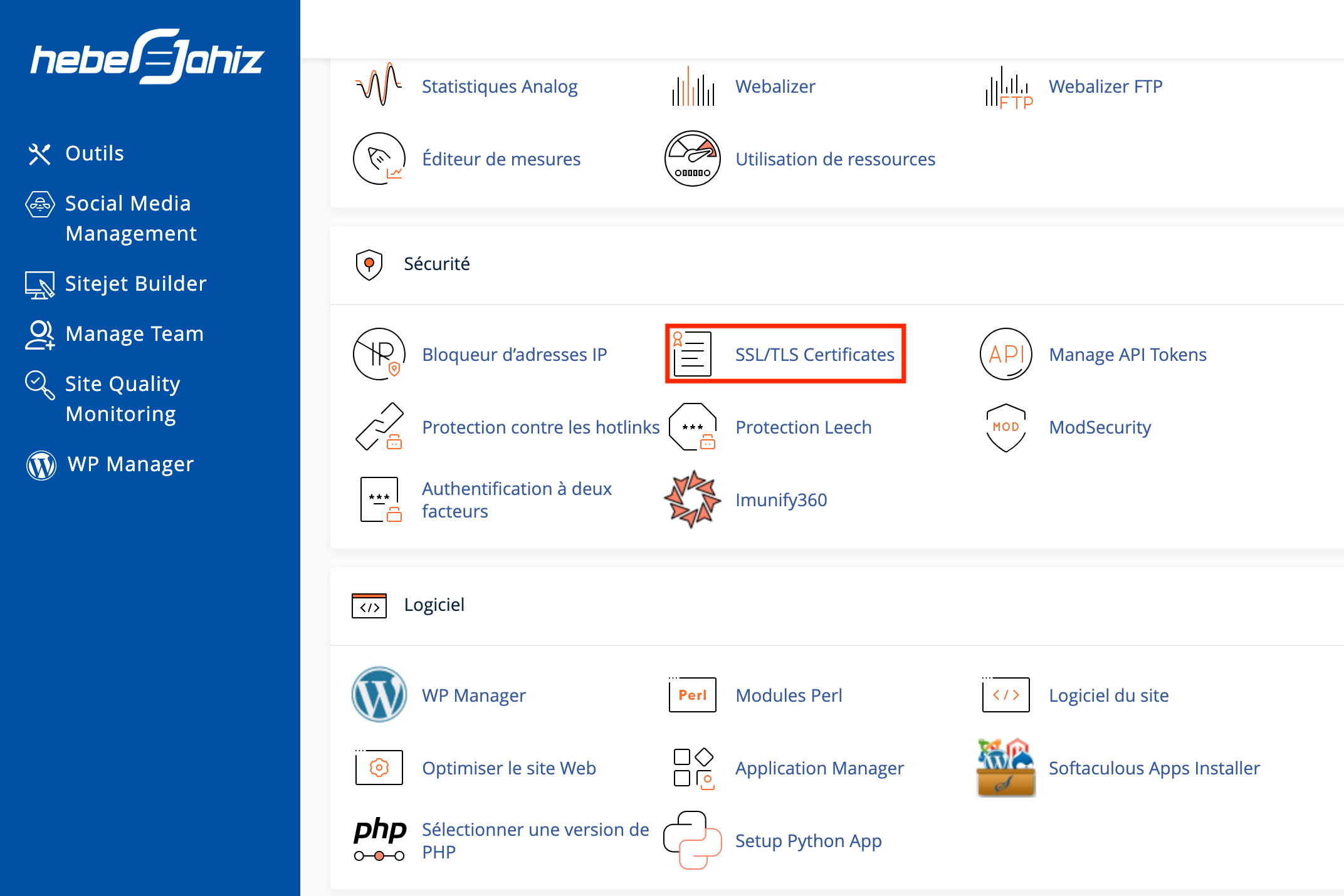Click the Utilisation de ressources gauge icon
The image size is (1344, 896).
point(692,159)
